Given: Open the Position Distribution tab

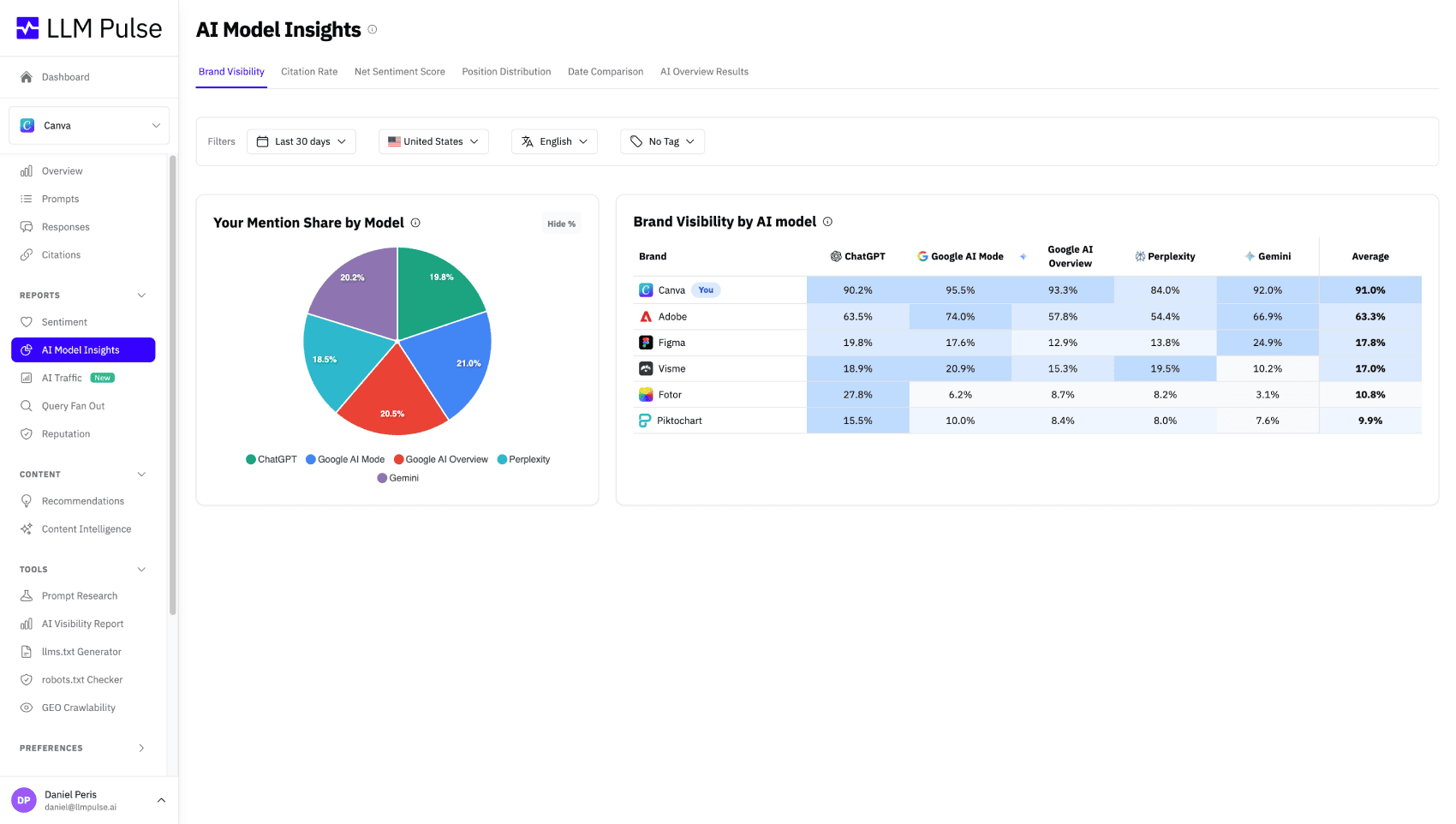Looking at the screenshot, I should 506,72.
